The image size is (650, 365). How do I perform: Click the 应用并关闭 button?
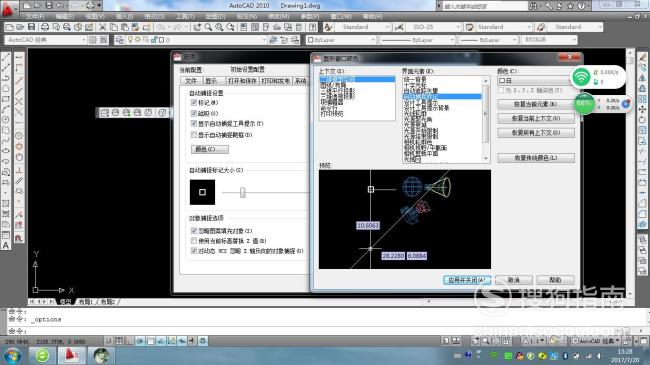(467, 280)
